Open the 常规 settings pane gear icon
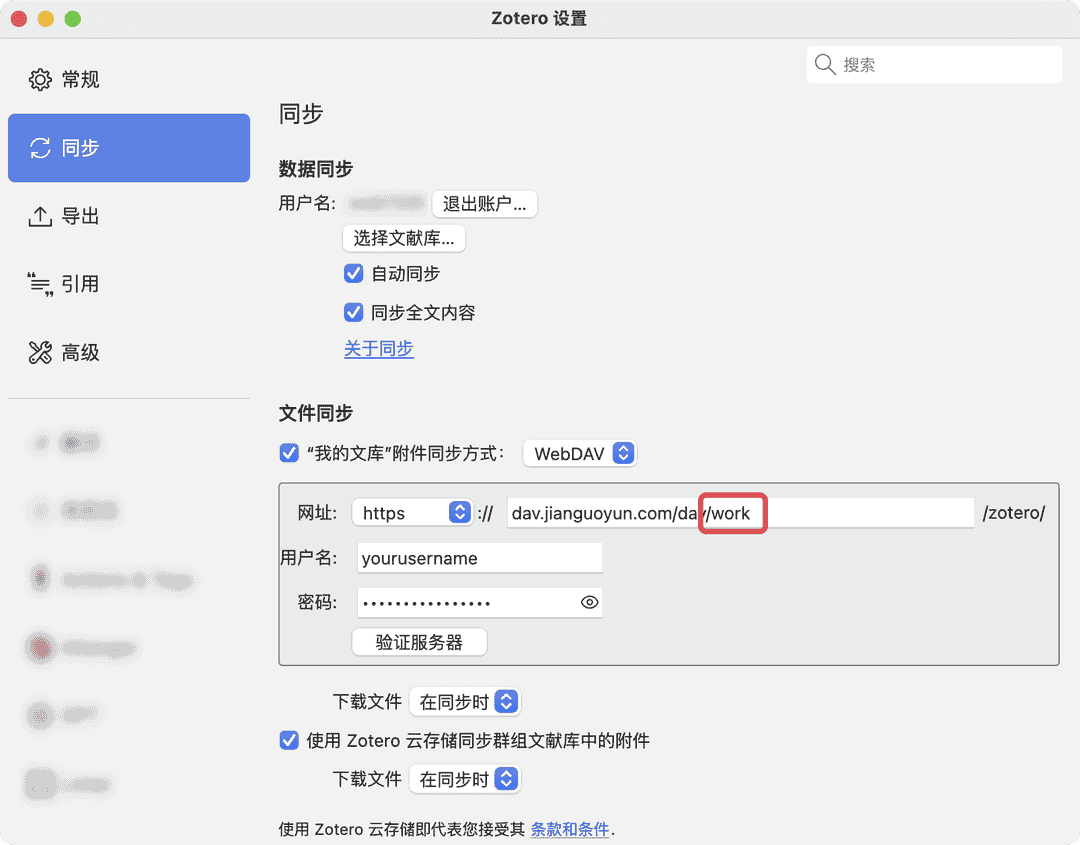The image size is (1080, 845). pos(39,79)
